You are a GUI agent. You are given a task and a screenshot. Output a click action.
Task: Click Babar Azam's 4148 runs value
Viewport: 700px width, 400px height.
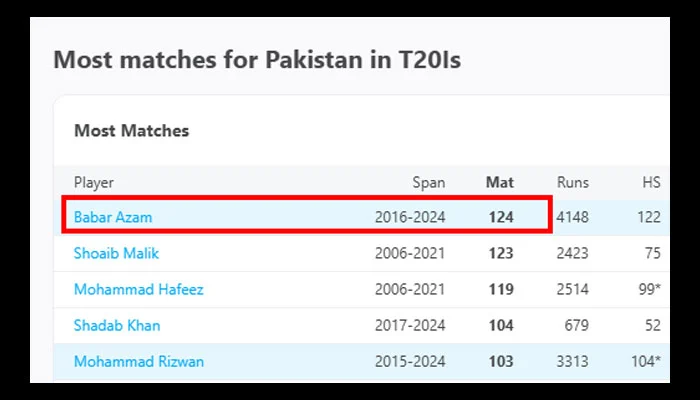(x=573, y=217)
